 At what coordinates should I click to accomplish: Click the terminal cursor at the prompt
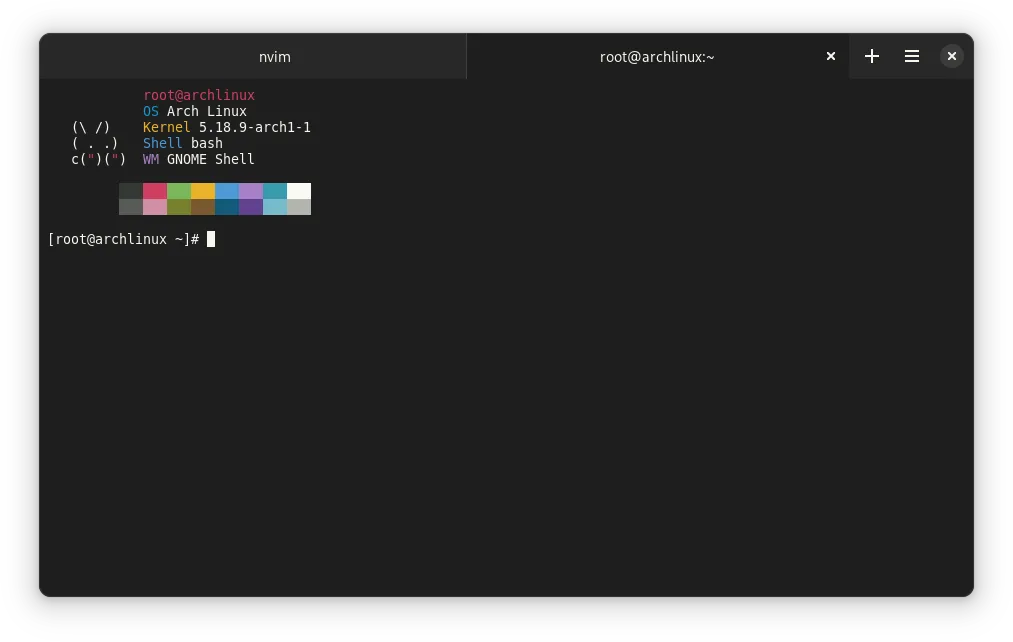211,239
